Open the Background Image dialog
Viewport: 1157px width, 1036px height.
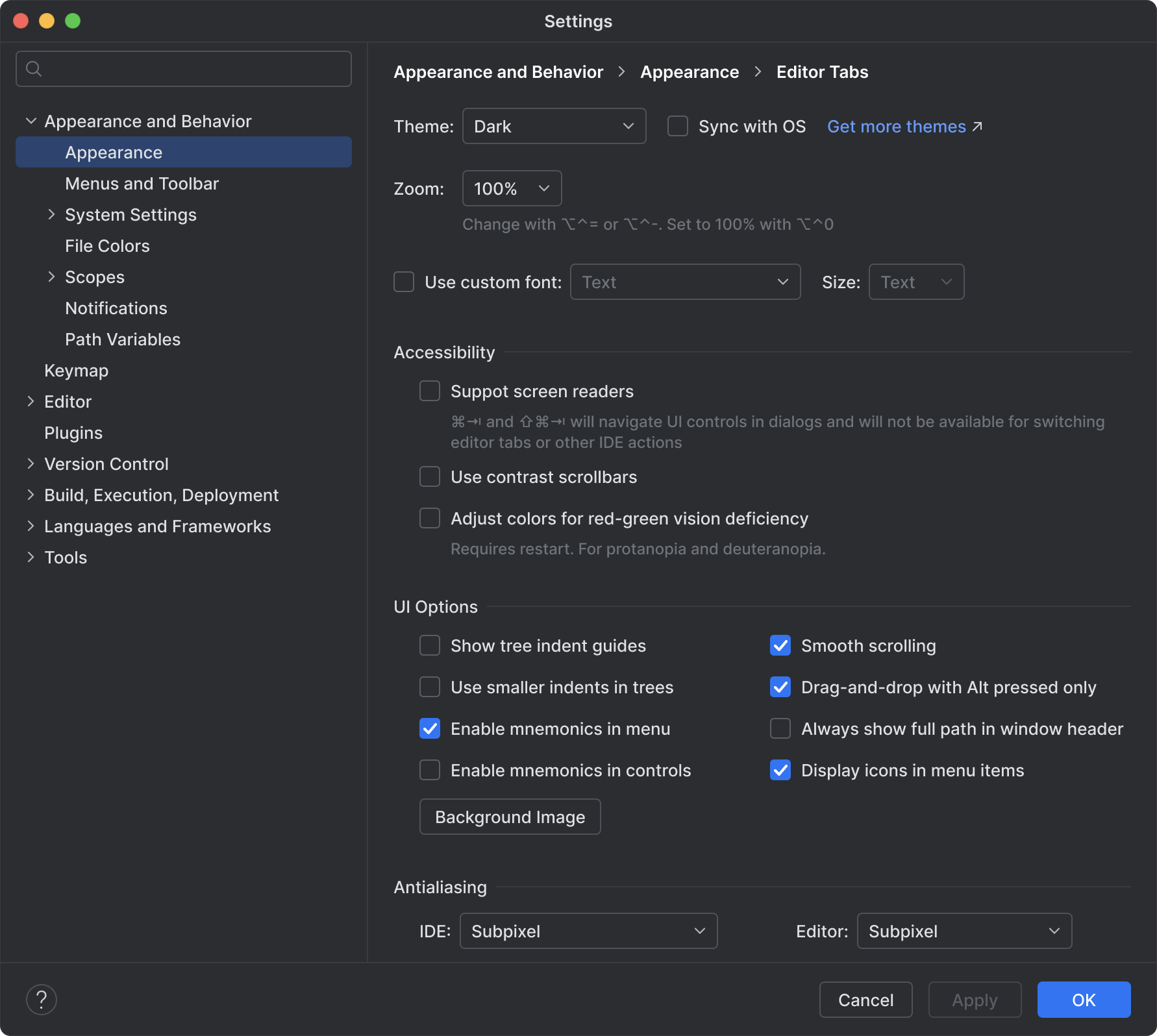tap(509, 816)
